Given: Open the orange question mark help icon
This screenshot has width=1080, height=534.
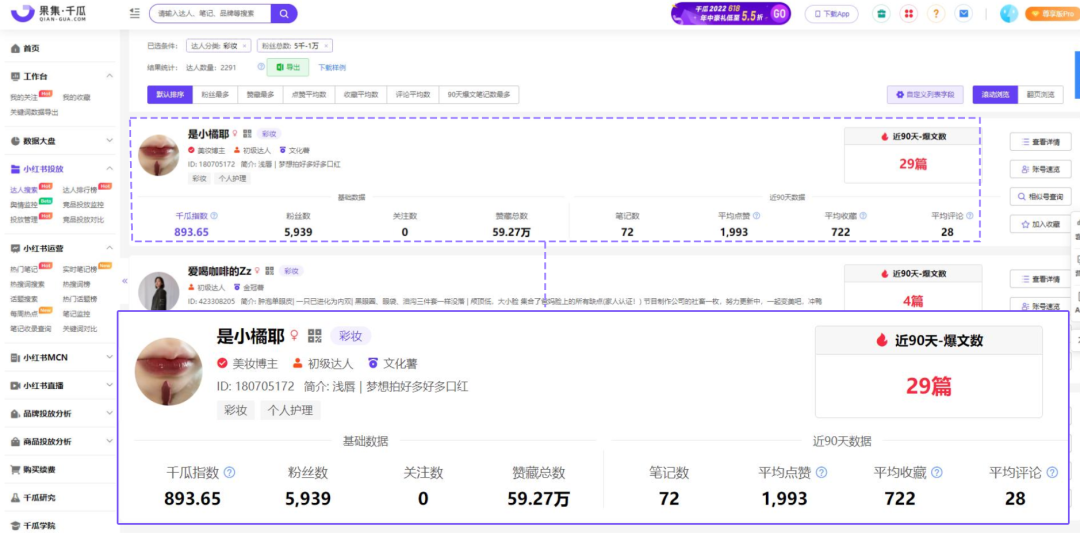Looking at the screenshot, I should (x=936, y=14).
